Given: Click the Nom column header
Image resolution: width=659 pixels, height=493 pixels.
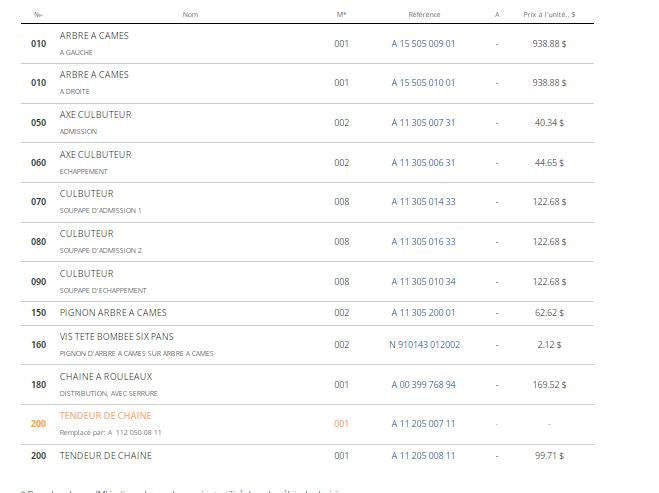Looking at the screenshot, I should tap(190, 15).
